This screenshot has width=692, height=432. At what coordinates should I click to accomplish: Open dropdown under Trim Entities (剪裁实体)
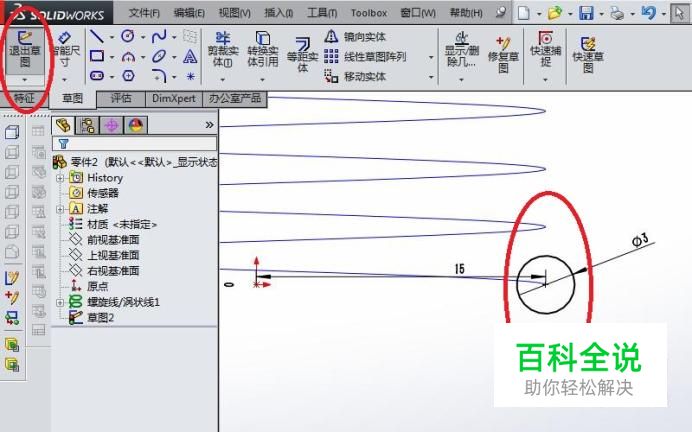222,80
